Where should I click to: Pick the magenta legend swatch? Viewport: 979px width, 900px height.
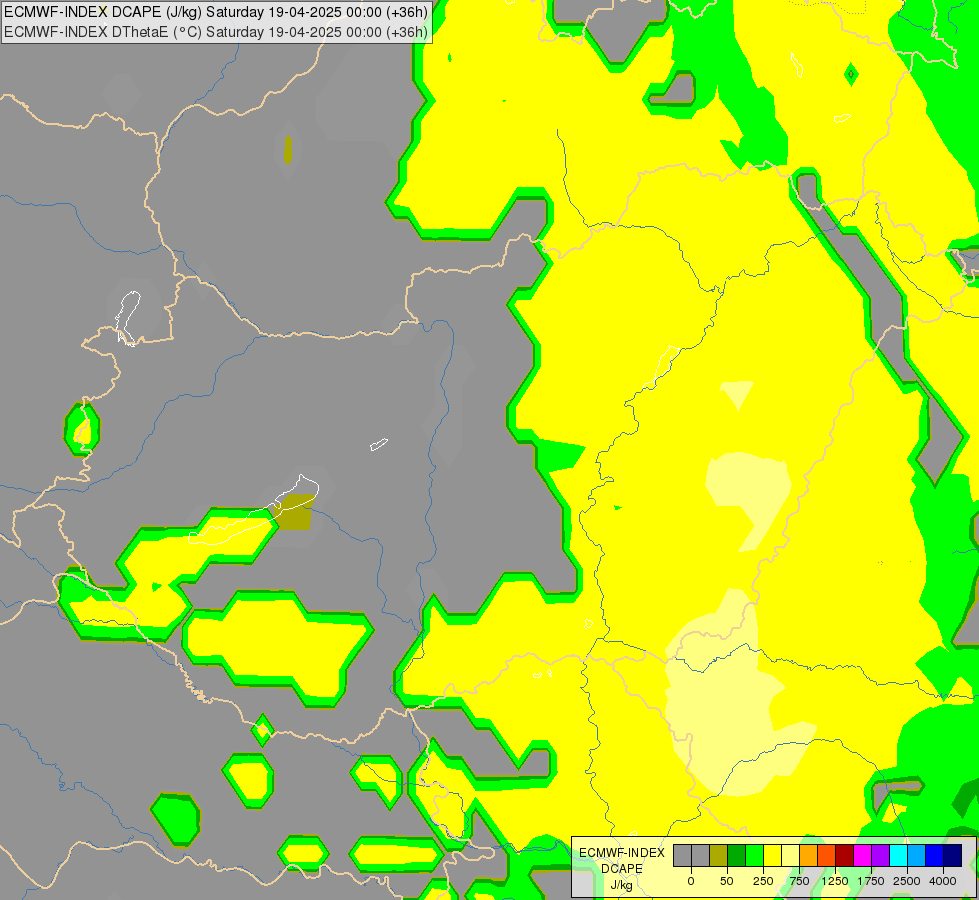click(863, 855)
